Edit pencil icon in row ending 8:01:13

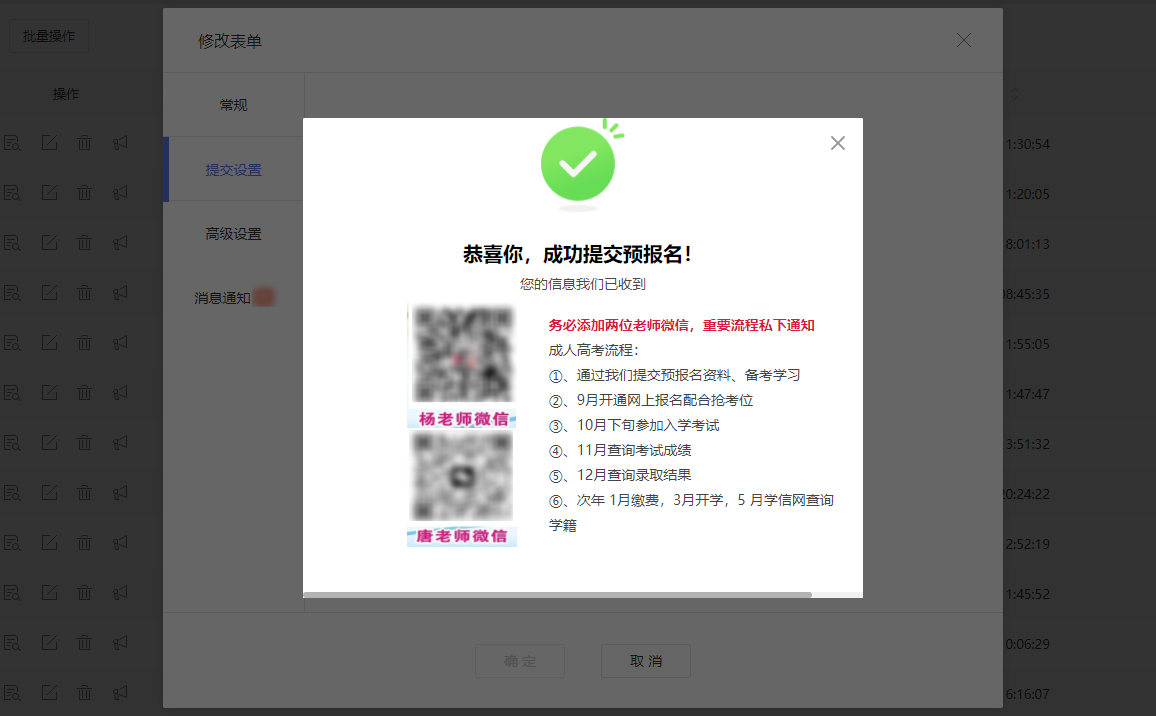click(49, 243)
